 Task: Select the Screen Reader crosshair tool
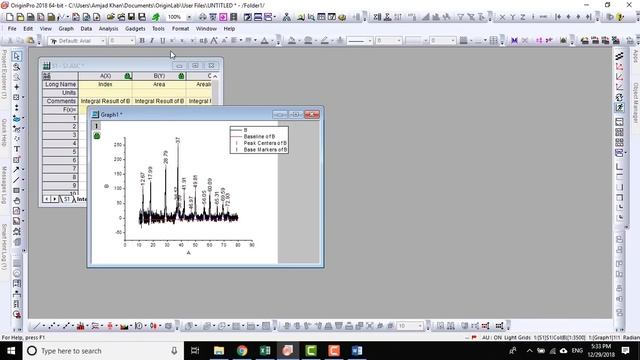[17, 87]
